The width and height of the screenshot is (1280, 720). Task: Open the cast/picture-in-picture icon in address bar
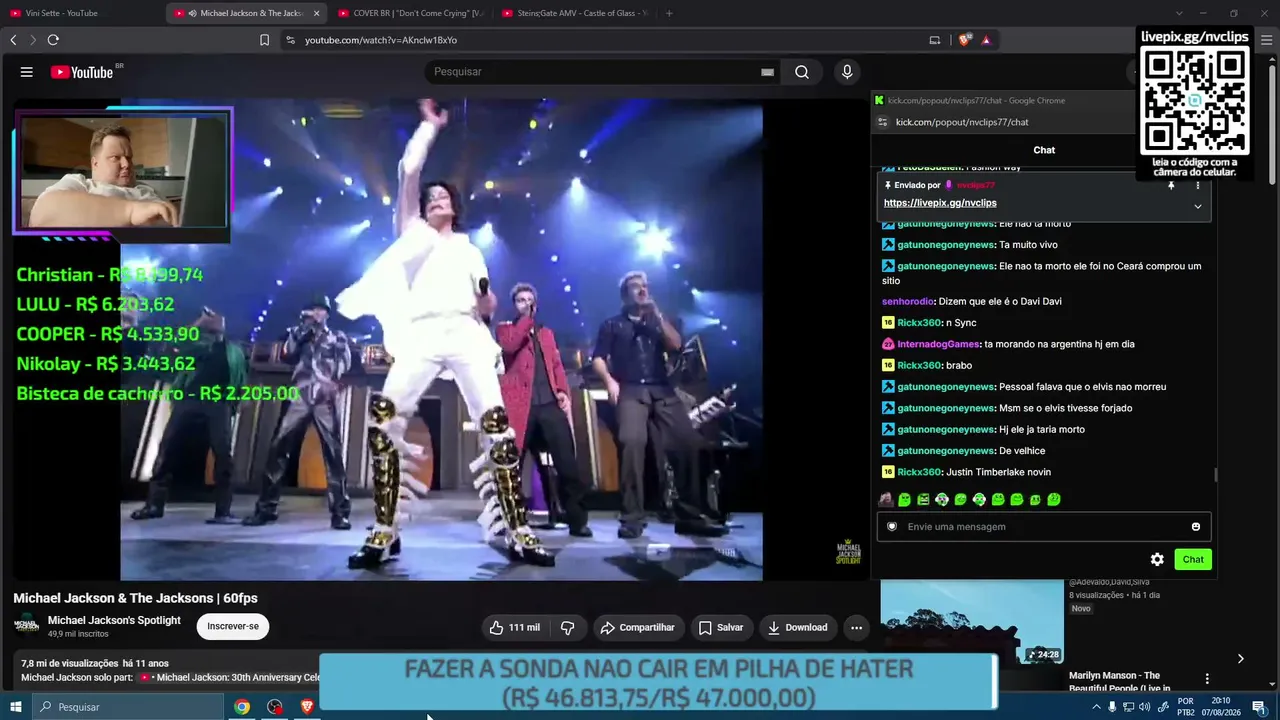935,40
